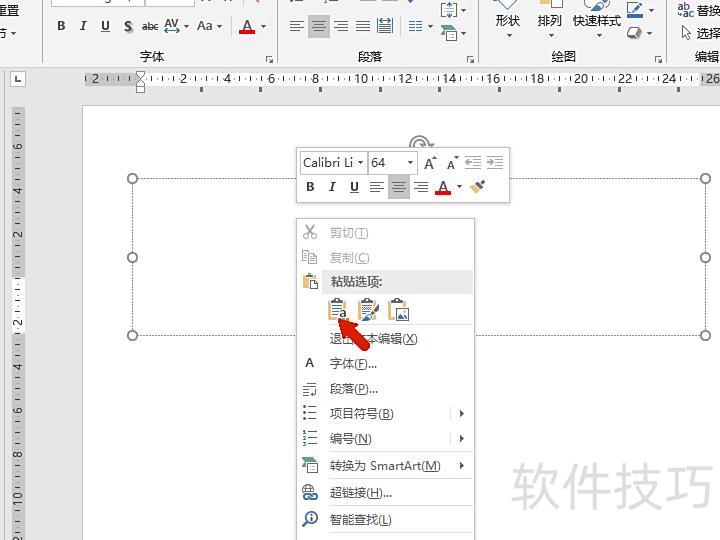Click the Replace button in editing group
This screenshot has height=540, width=720.
pyautogui.click(x=699, y=10)
